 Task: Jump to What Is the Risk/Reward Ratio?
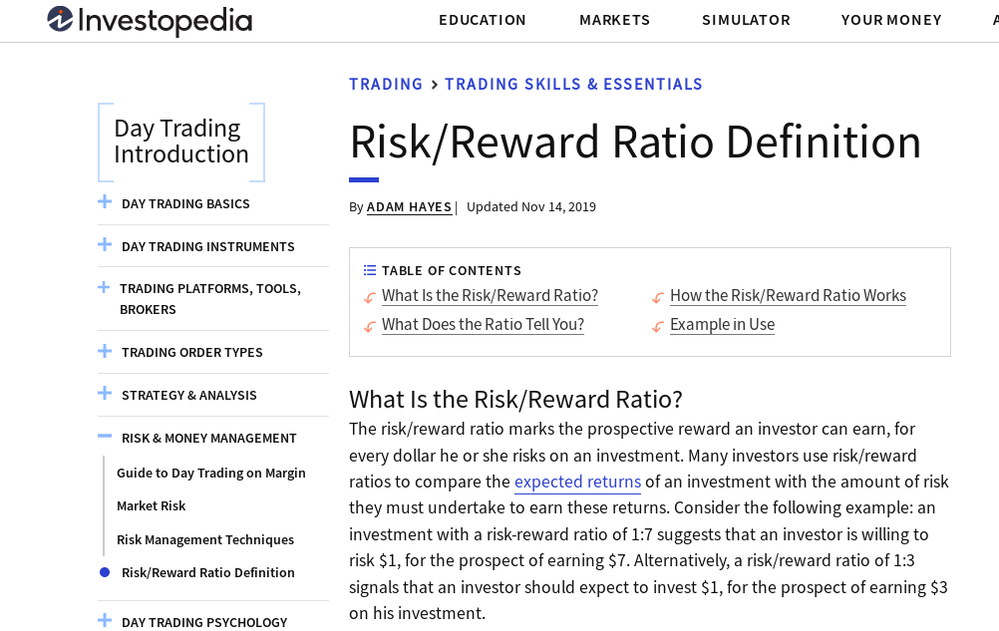tap(490, 296)
